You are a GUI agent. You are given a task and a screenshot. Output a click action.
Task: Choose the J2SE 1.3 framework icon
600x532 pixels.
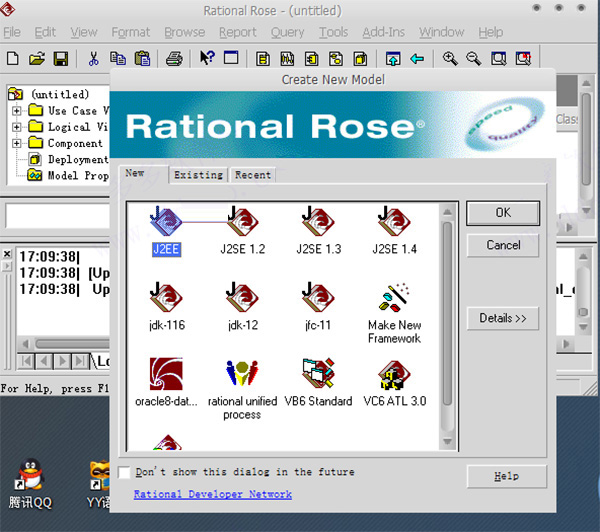point(318,223)
